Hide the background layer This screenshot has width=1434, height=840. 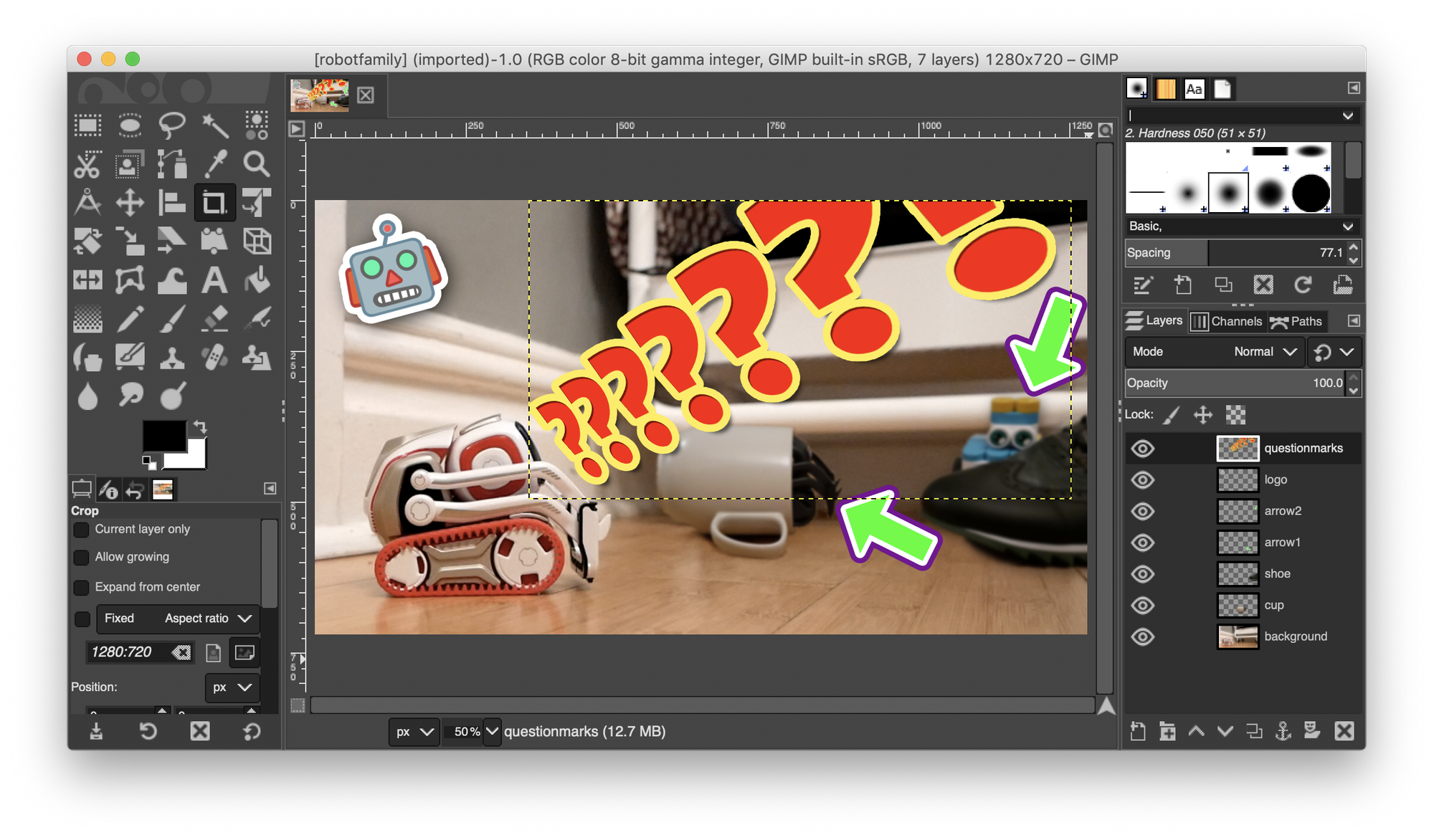tap(1143, 636)
